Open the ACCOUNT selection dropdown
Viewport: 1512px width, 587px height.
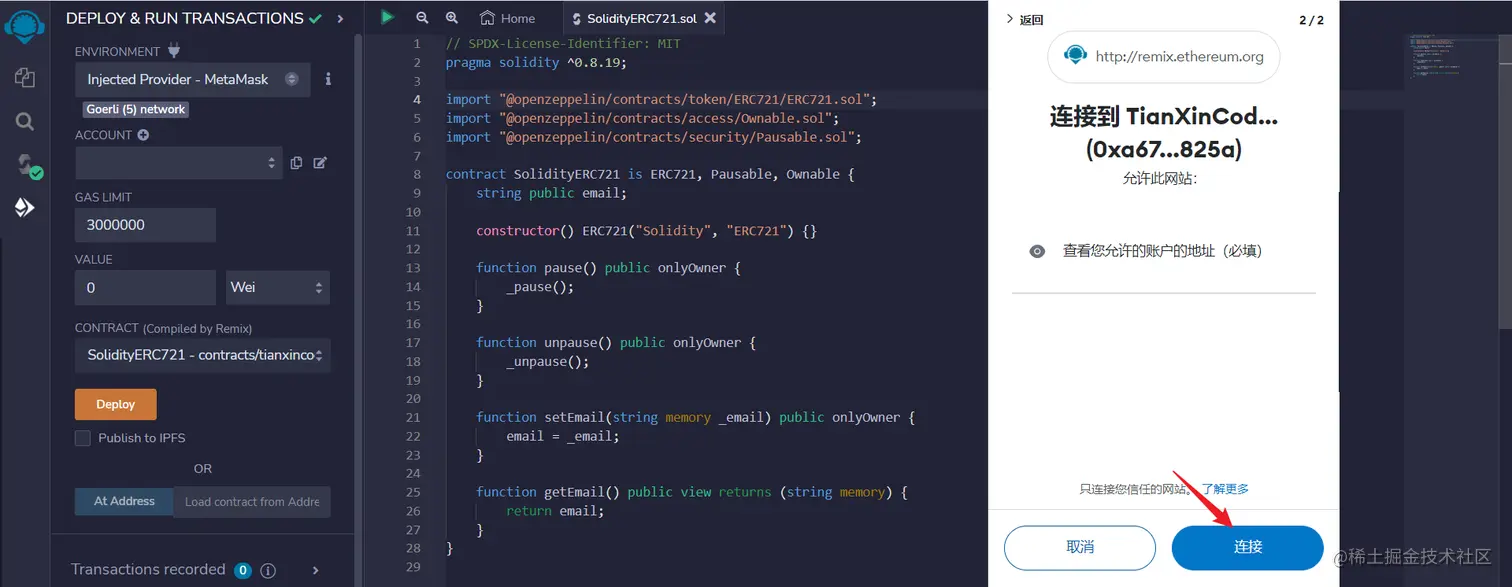coord(179,163)
